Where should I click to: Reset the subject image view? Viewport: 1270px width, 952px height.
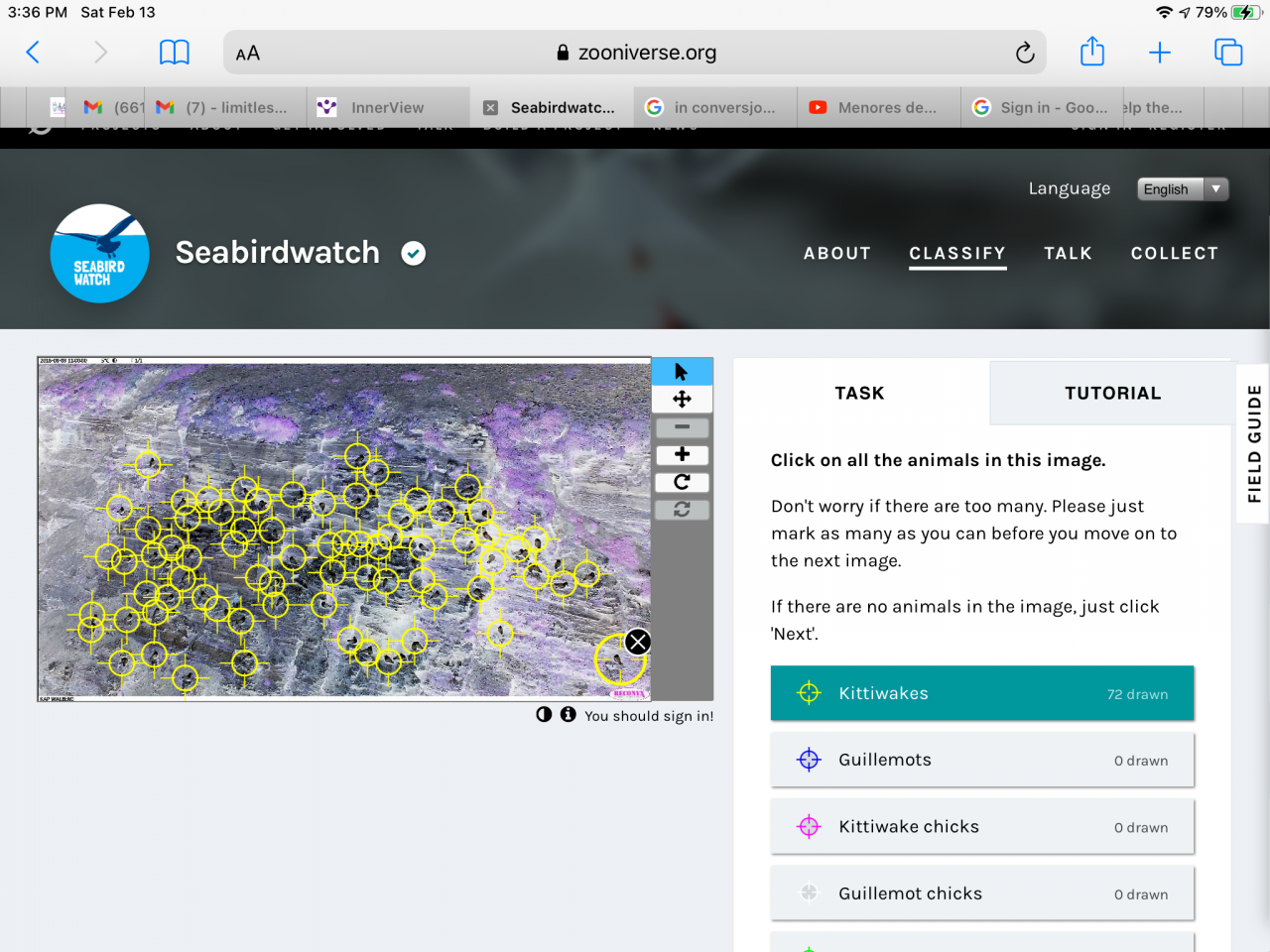[682, 509]
